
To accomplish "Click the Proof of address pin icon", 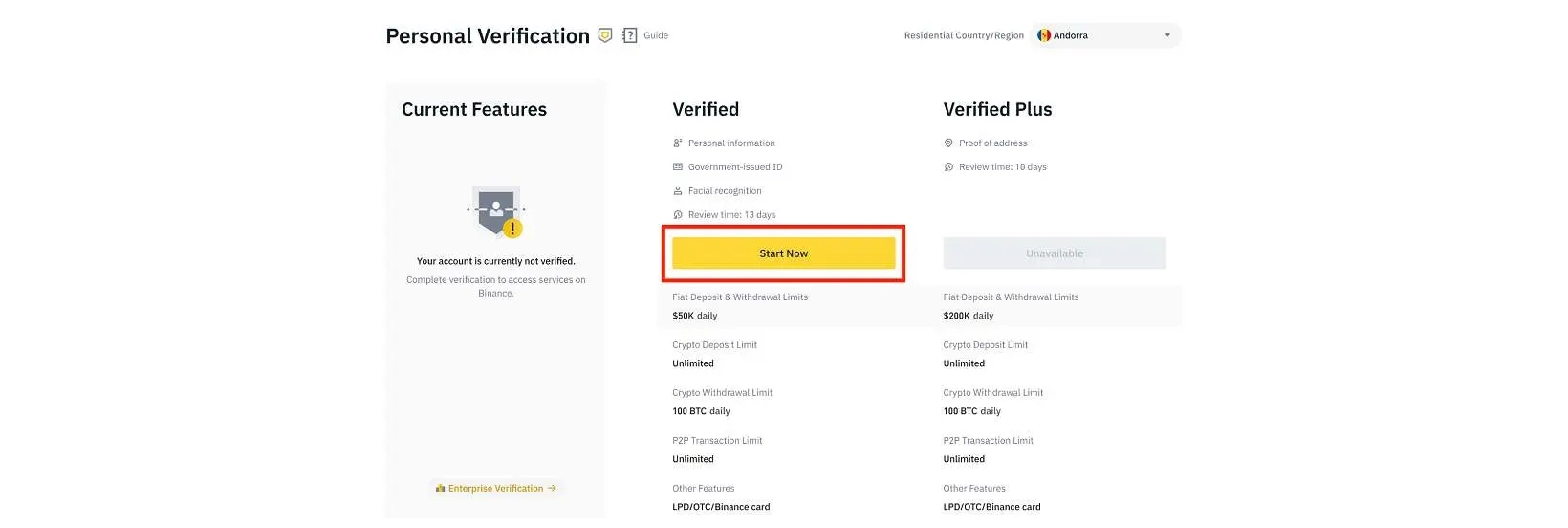I will [x=948, y=143].
